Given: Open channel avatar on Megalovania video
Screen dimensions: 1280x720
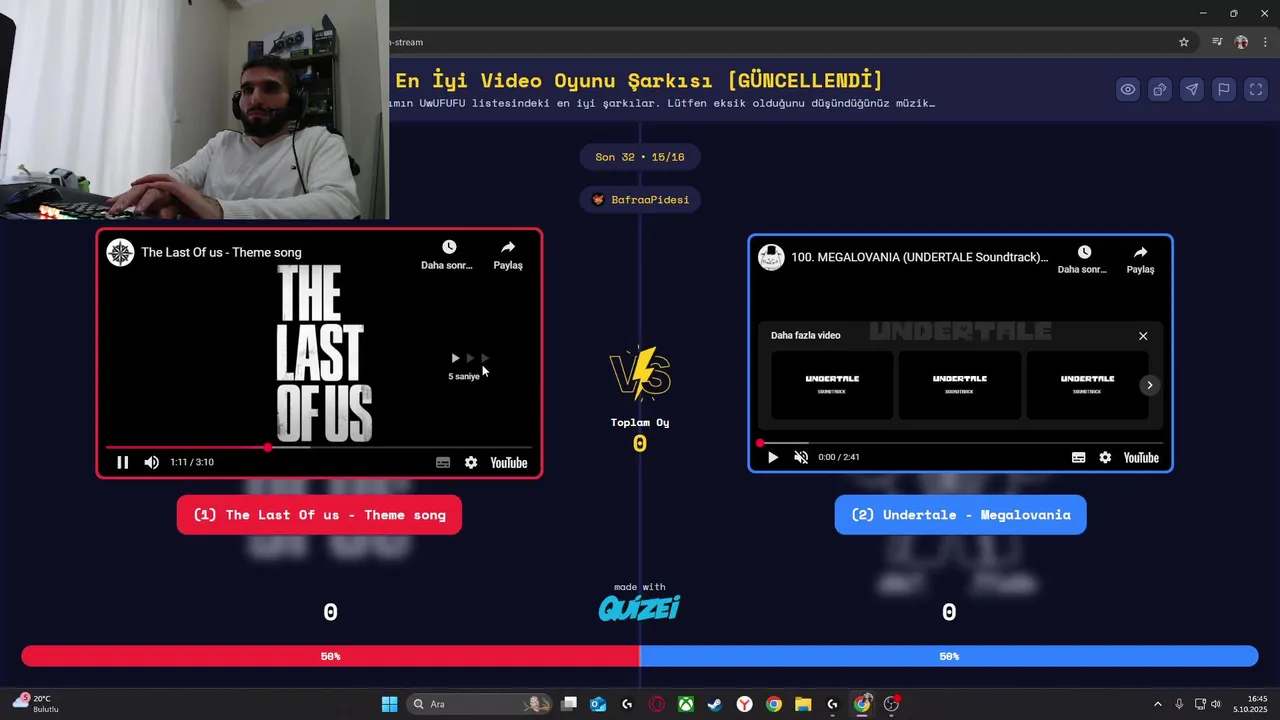Looking at the screenshot, I should [771, 257].
